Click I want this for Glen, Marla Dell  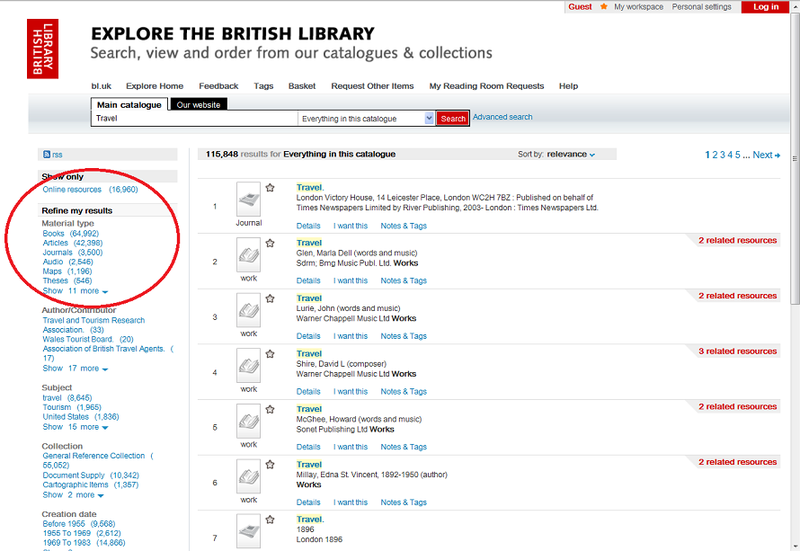tap(351, 281)
